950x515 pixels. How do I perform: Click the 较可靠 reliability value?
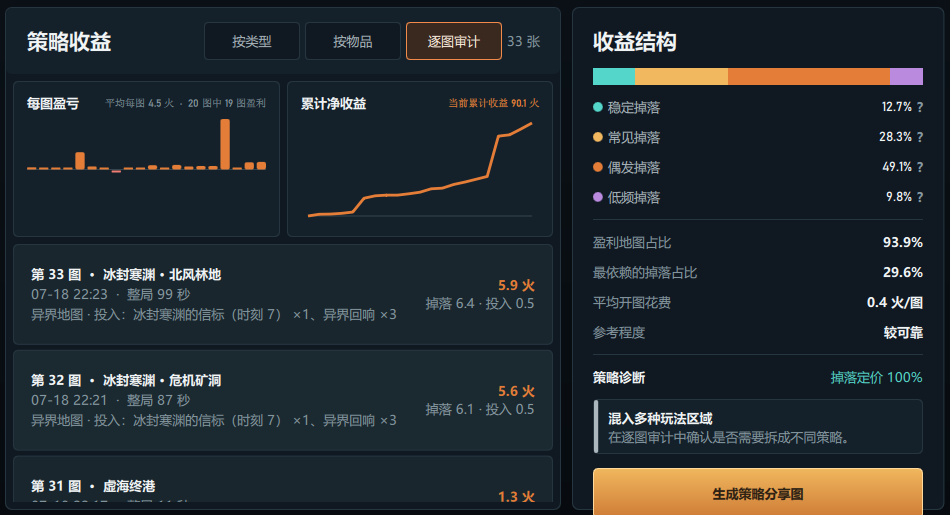click(x=903, y=333)
